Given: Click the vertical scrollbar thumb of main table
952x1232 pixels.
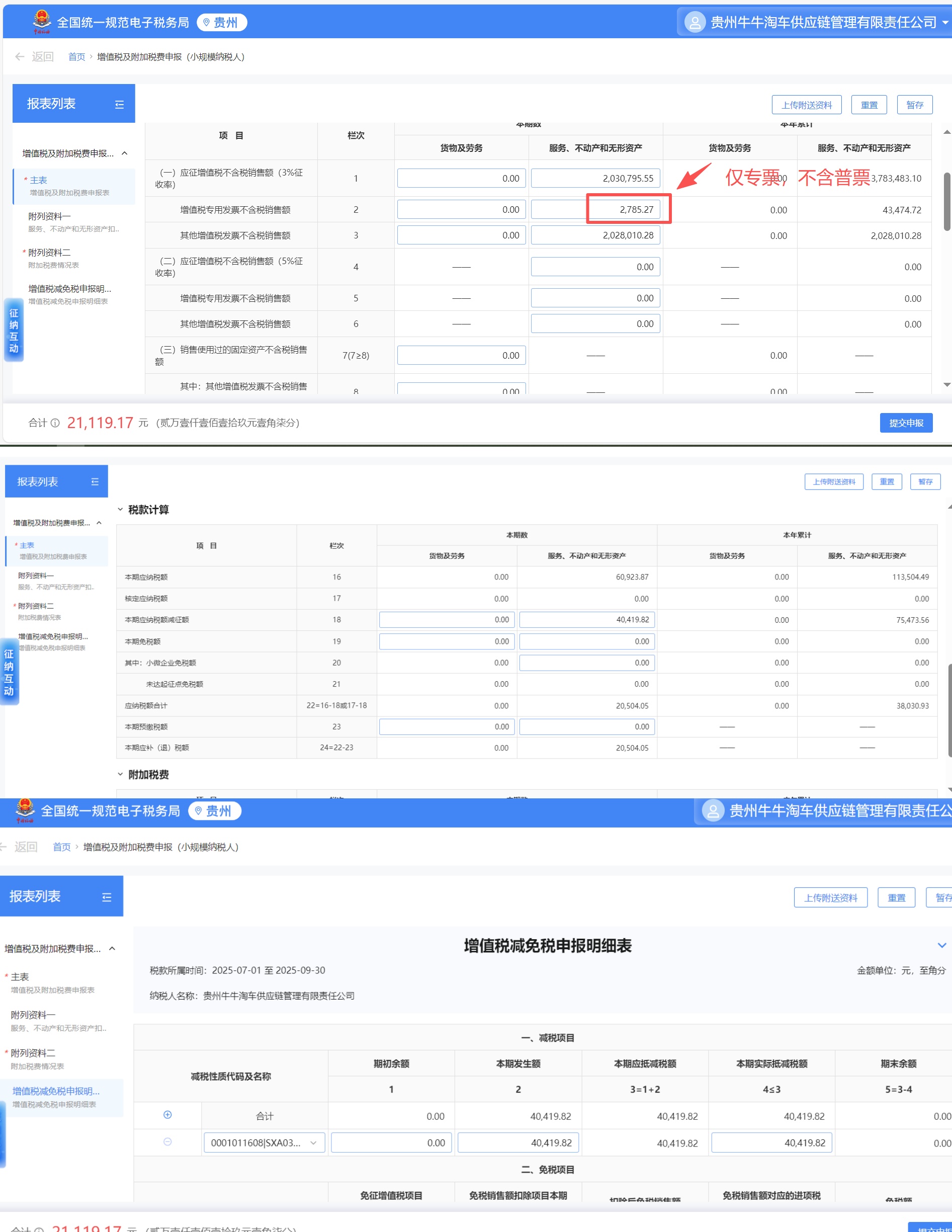Looking at the screenshot, I should [x=947, y=201].
